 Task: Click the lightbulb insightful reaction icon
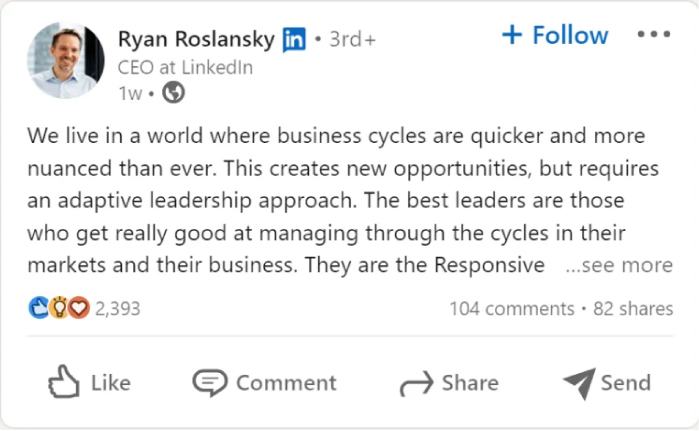59,309
